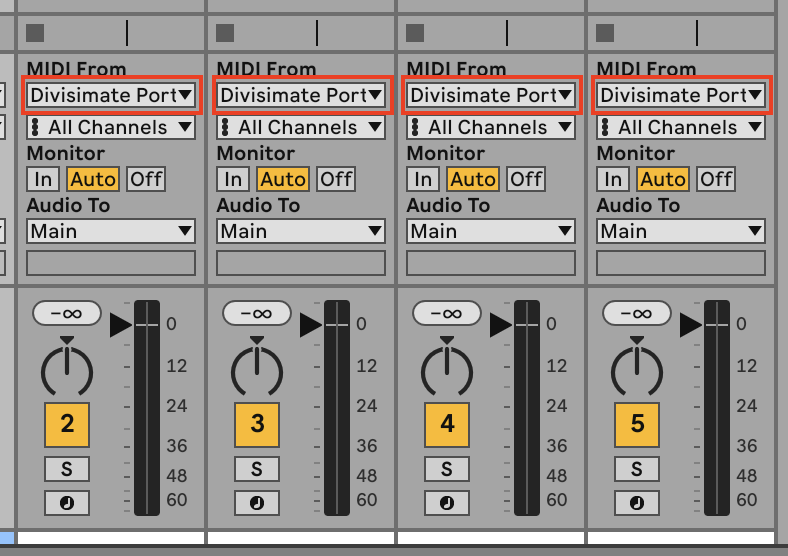Open the MIDI From dropdown on track 2
This screenshot has height=556, width=788.
point(111,95)
